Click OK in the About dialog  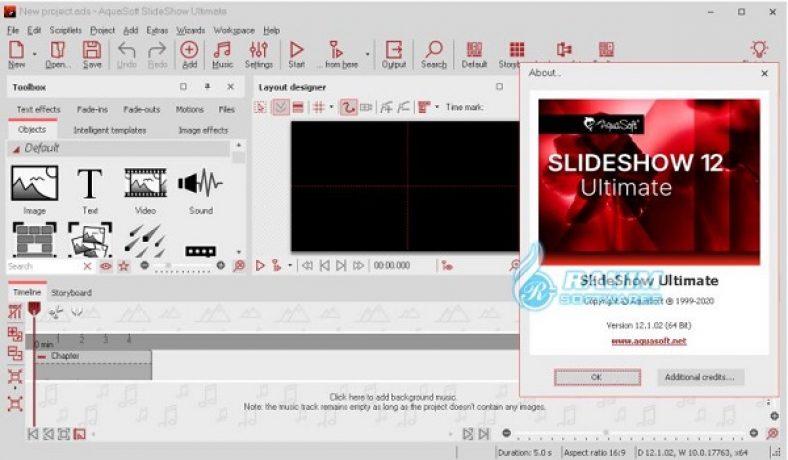point(597,377)
